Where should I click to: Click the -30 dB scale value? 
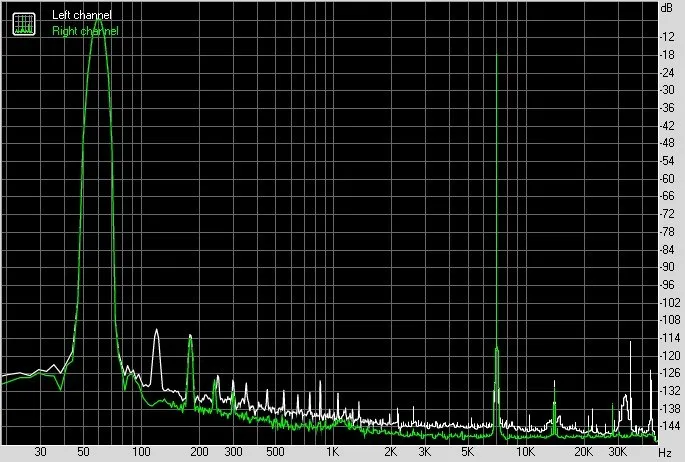[667, 90]
